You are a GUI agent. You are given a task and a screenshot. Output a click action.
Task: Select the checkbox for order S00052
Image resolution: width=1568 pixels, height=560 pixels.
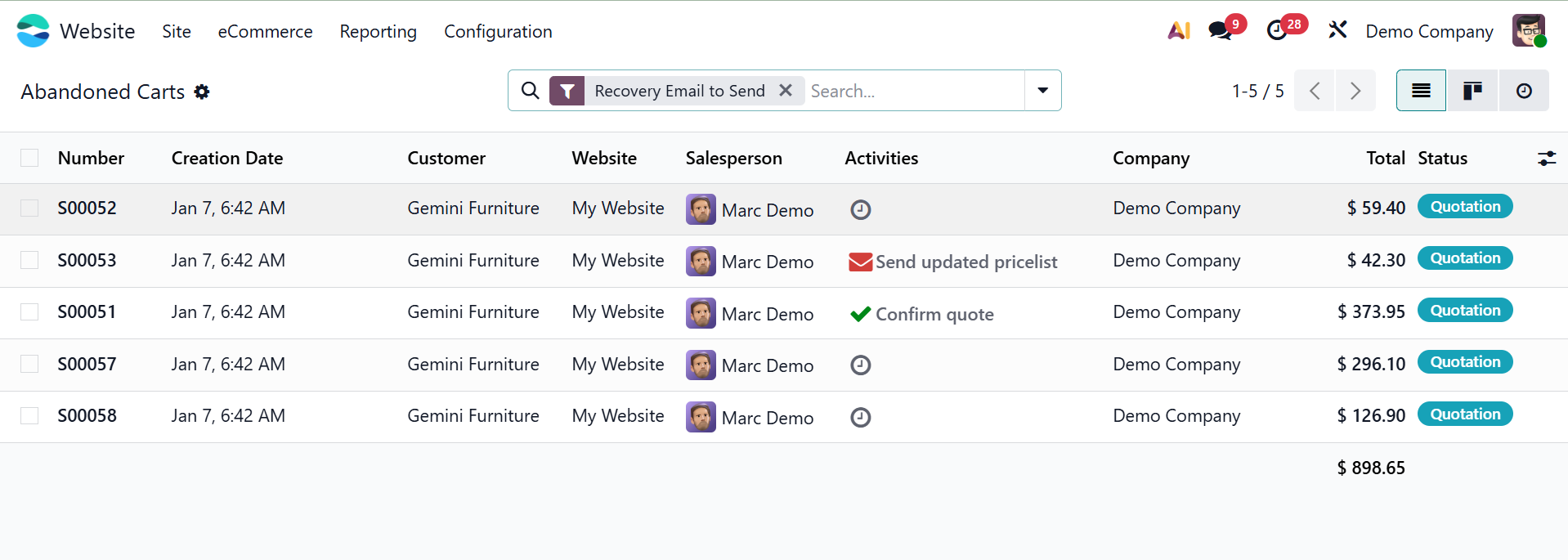[29, 208]
